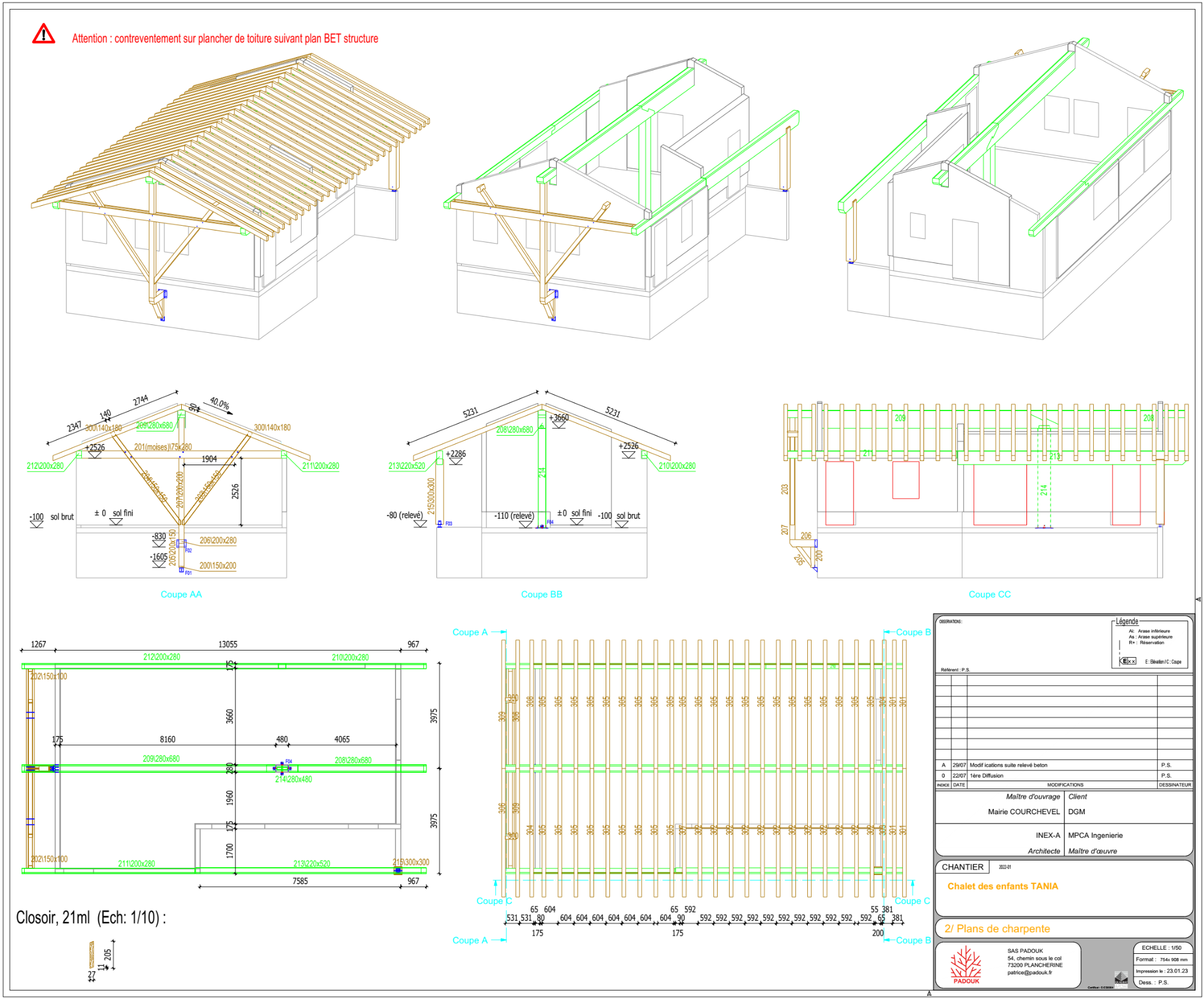
Task: Select the '206\200x280' member label in Coupe AA
Action: pyautogui.click(x=218, y=541)
